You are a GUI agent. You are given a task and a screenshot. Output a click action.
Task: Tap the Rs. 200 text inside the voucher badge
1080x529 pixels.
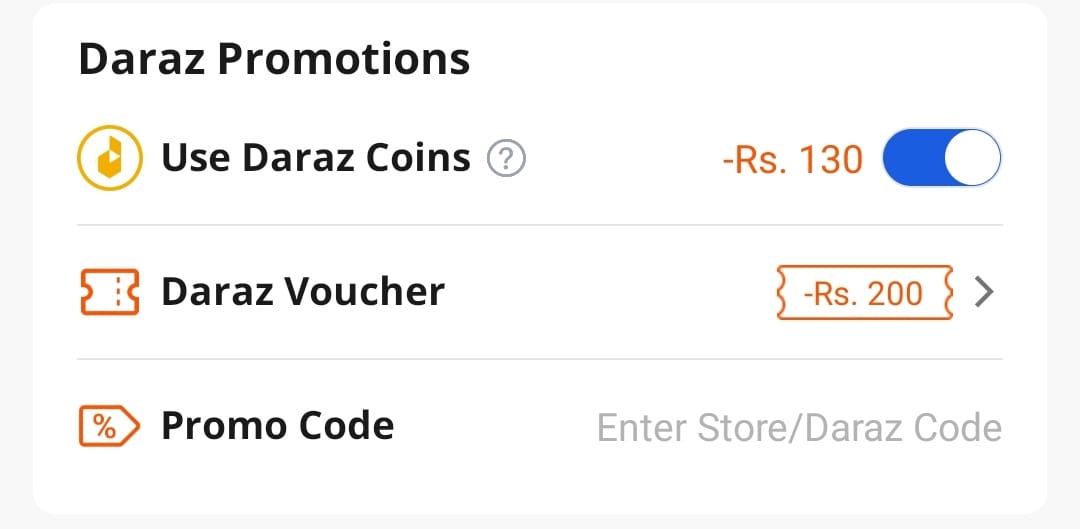click(x=871, y=294)
